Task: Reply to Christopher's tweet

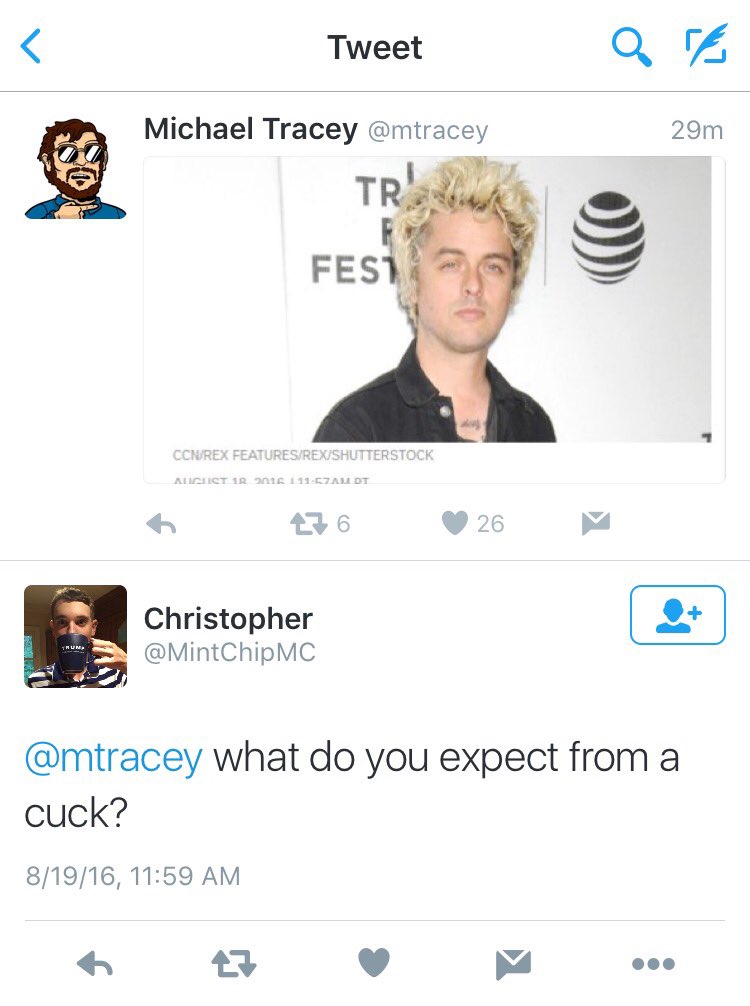Action: pyautogui.click(x=95, y=964)
